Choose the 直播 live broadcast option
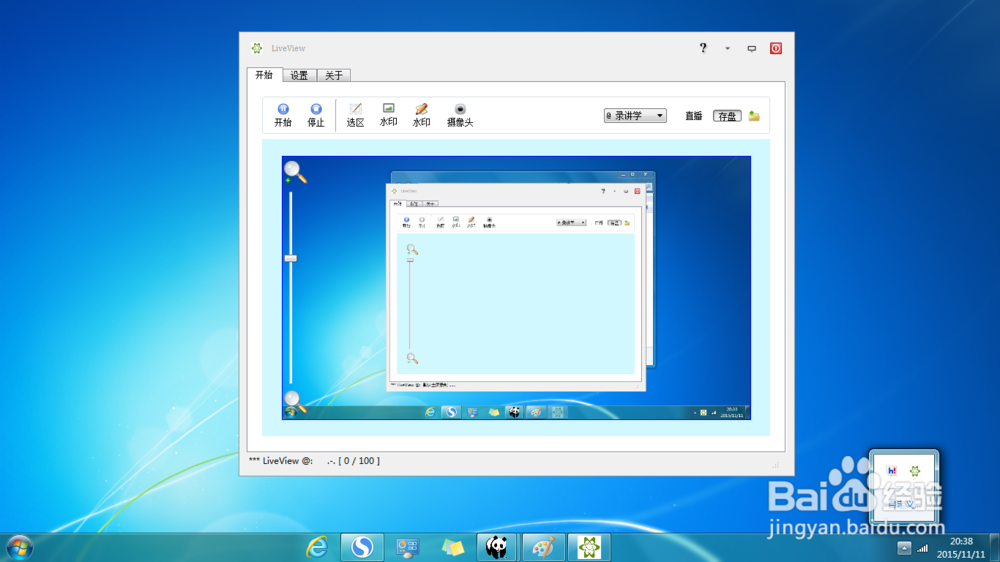The height and width of the screenshot is (562, 1000). pyautogui.click(x=694, y=116)
